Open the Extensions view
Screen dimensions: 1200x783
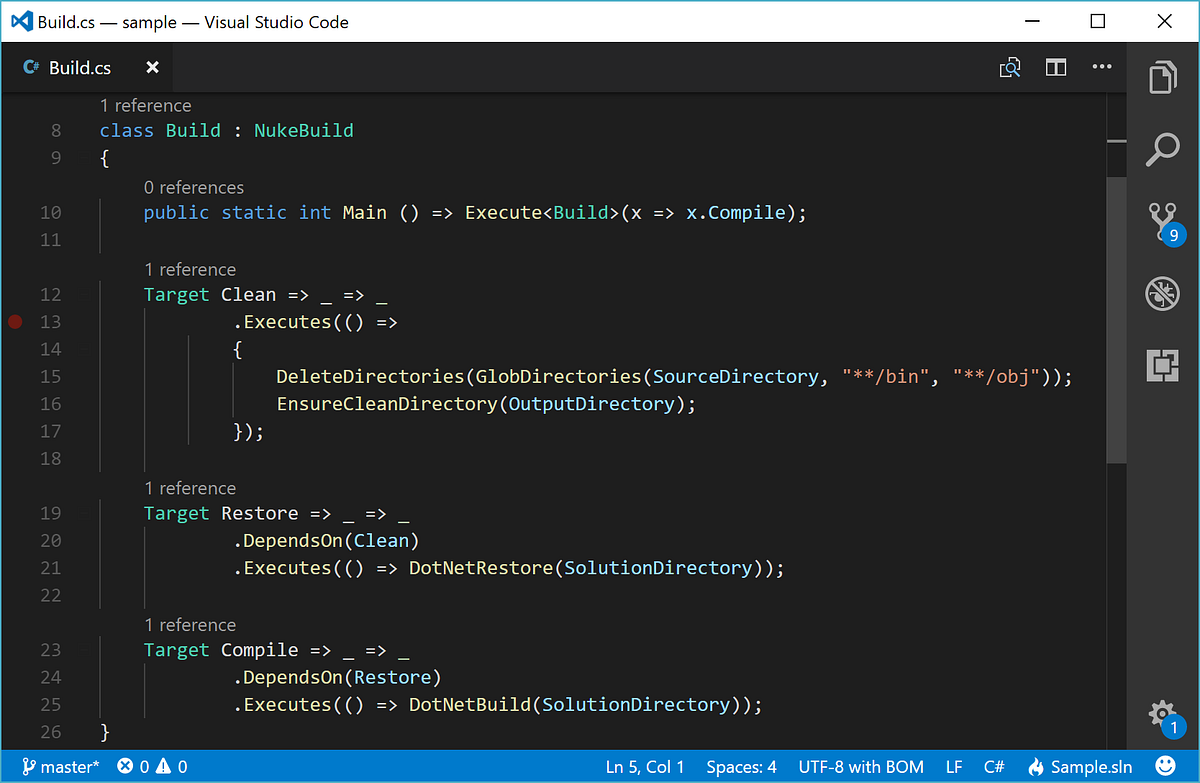pos(1162,366)
